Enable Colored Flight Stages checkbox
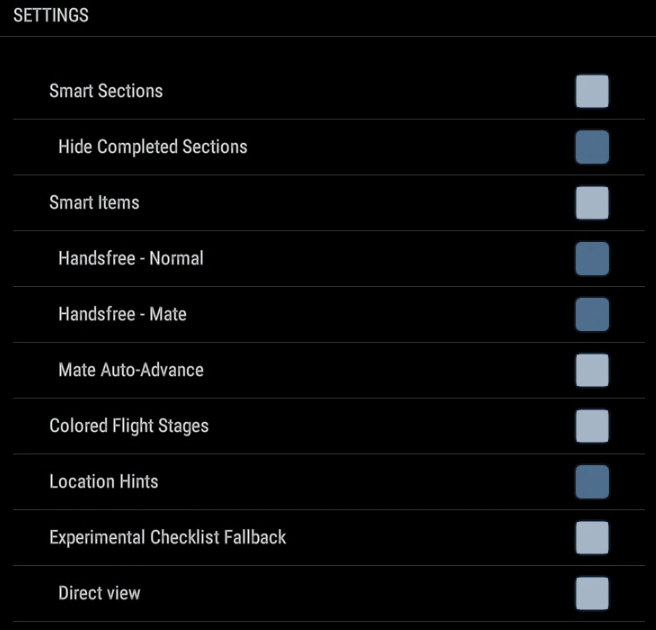 [x=592, y=426]
